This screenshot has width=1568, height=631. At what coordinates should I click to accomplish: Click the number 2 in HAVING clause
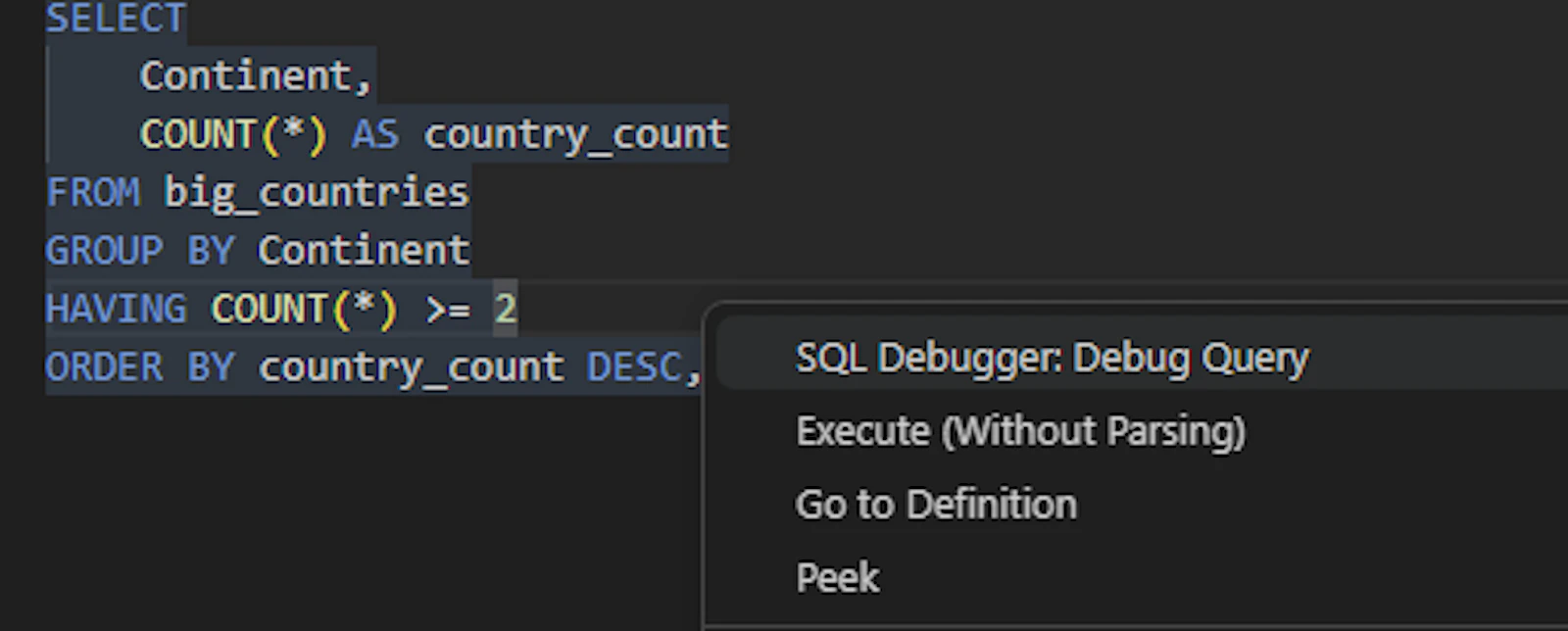click(x=505, y=309)
